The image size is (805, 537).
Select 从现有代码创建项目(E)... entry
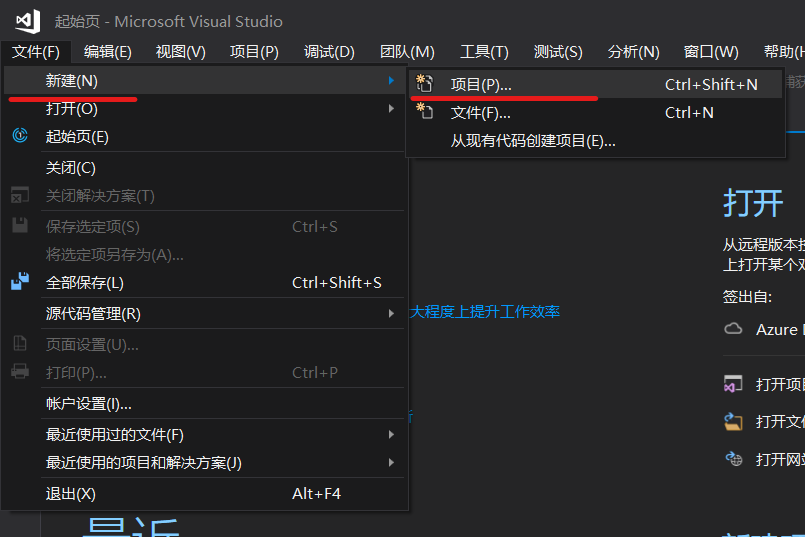(x=596, y=141)
